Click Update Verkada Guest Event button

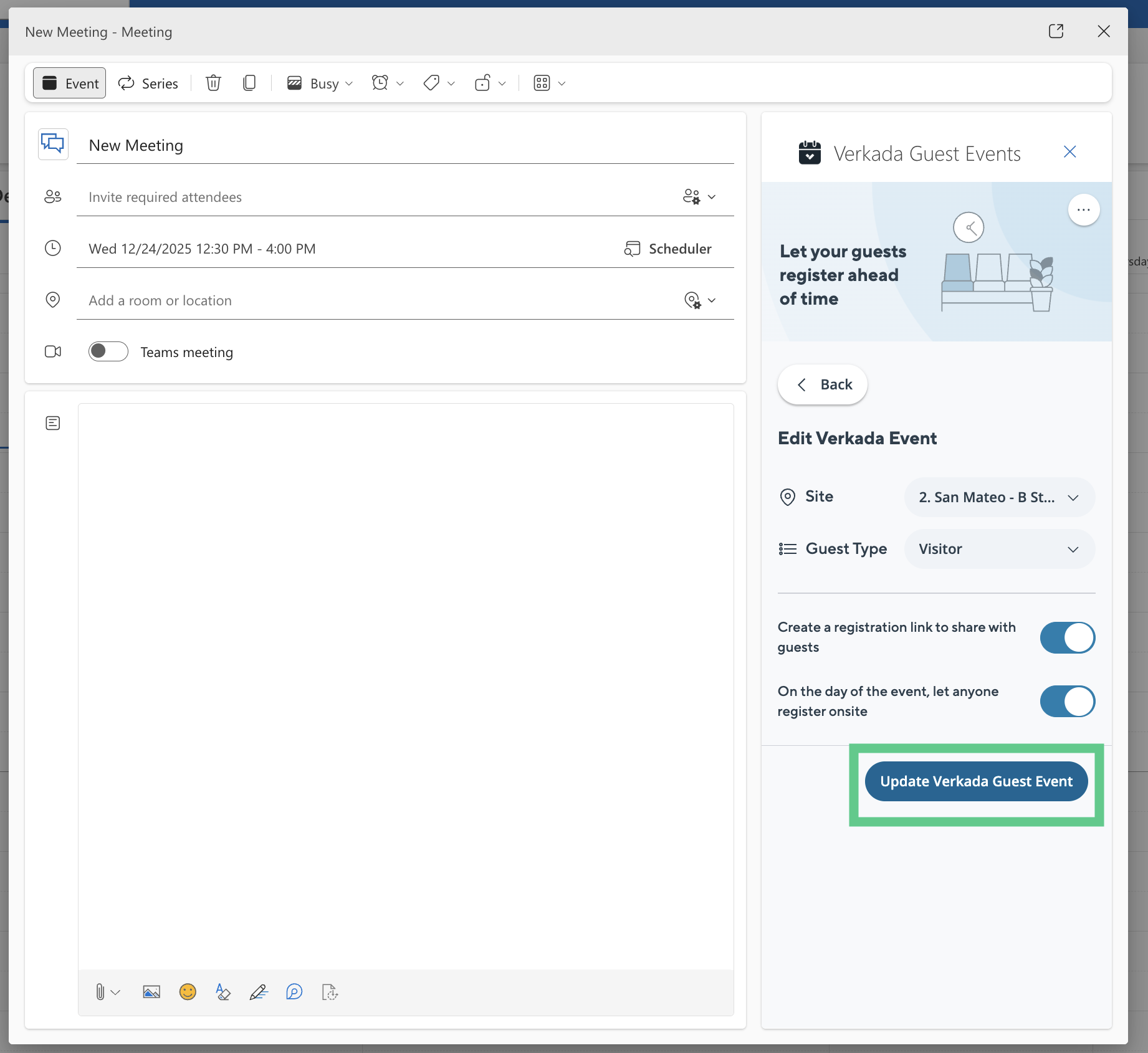click(976, 781)
